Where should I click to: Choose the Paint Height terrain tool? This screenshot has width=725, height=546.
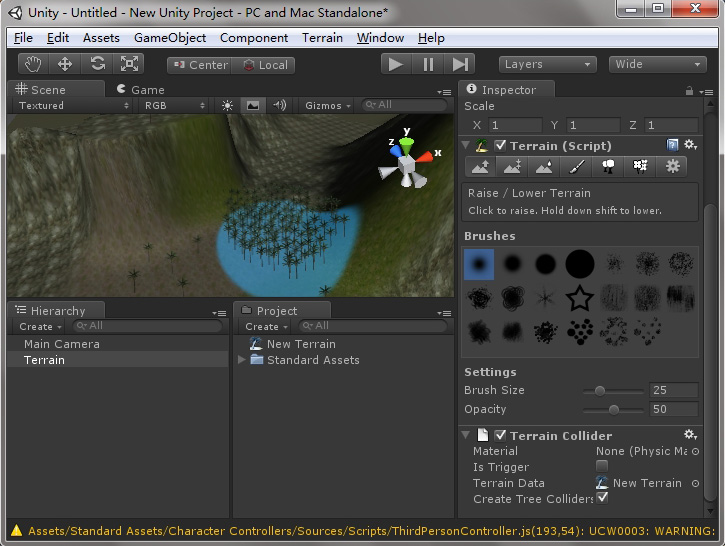tap(512, 166)
